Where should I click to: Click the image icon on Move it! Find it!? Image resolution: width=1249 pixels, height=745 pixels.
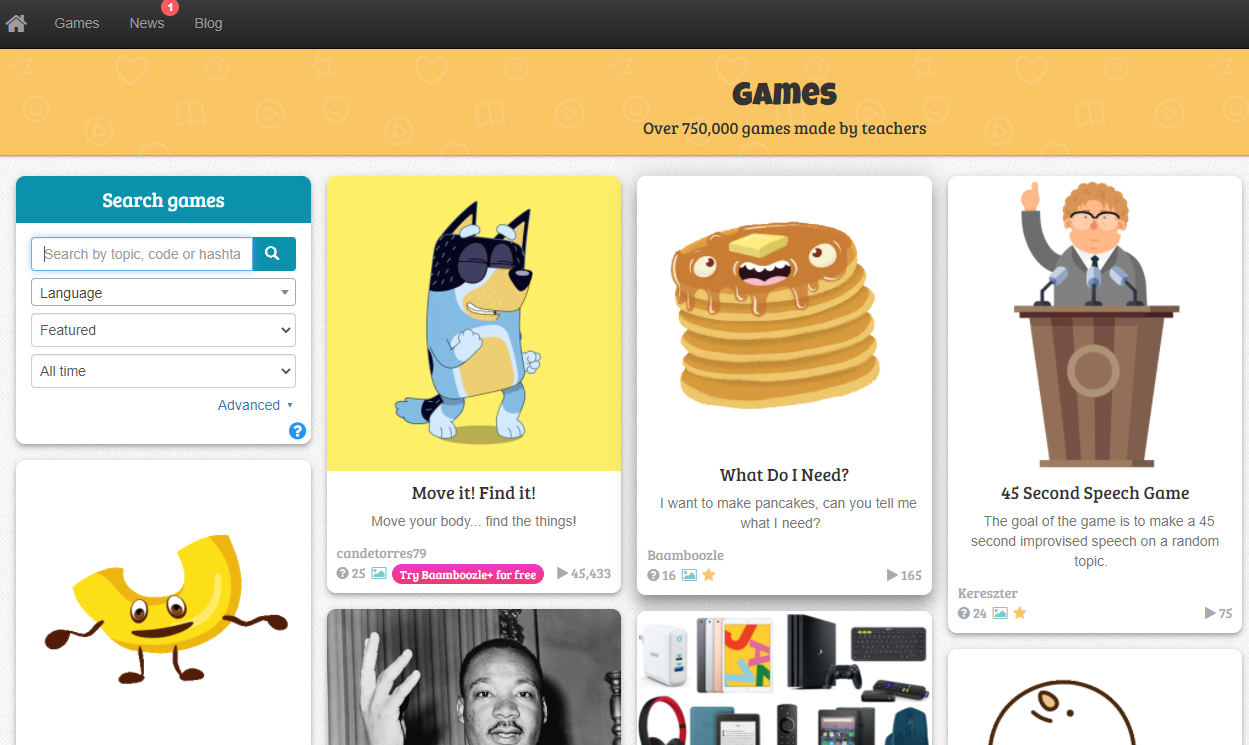tap(379, 573)
